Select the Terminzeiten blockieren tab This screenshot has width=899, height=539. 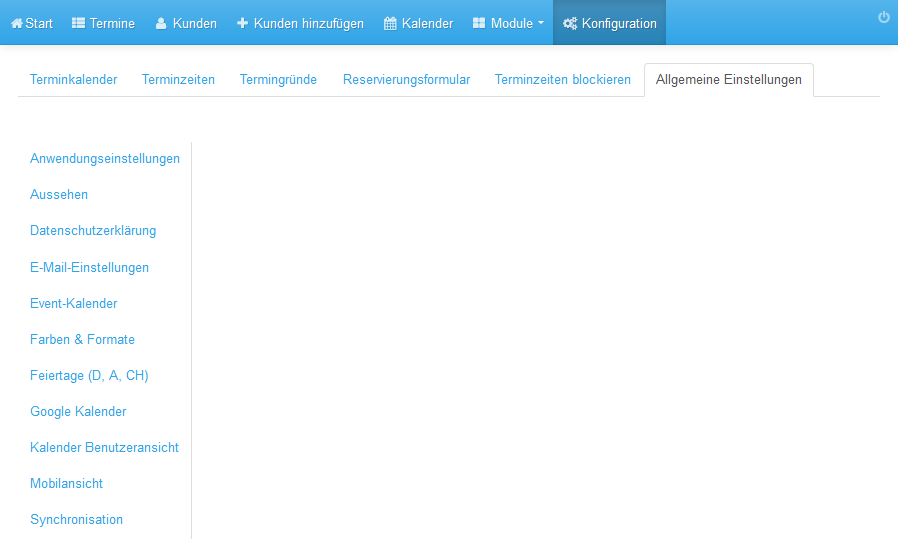tap(562, 80)
